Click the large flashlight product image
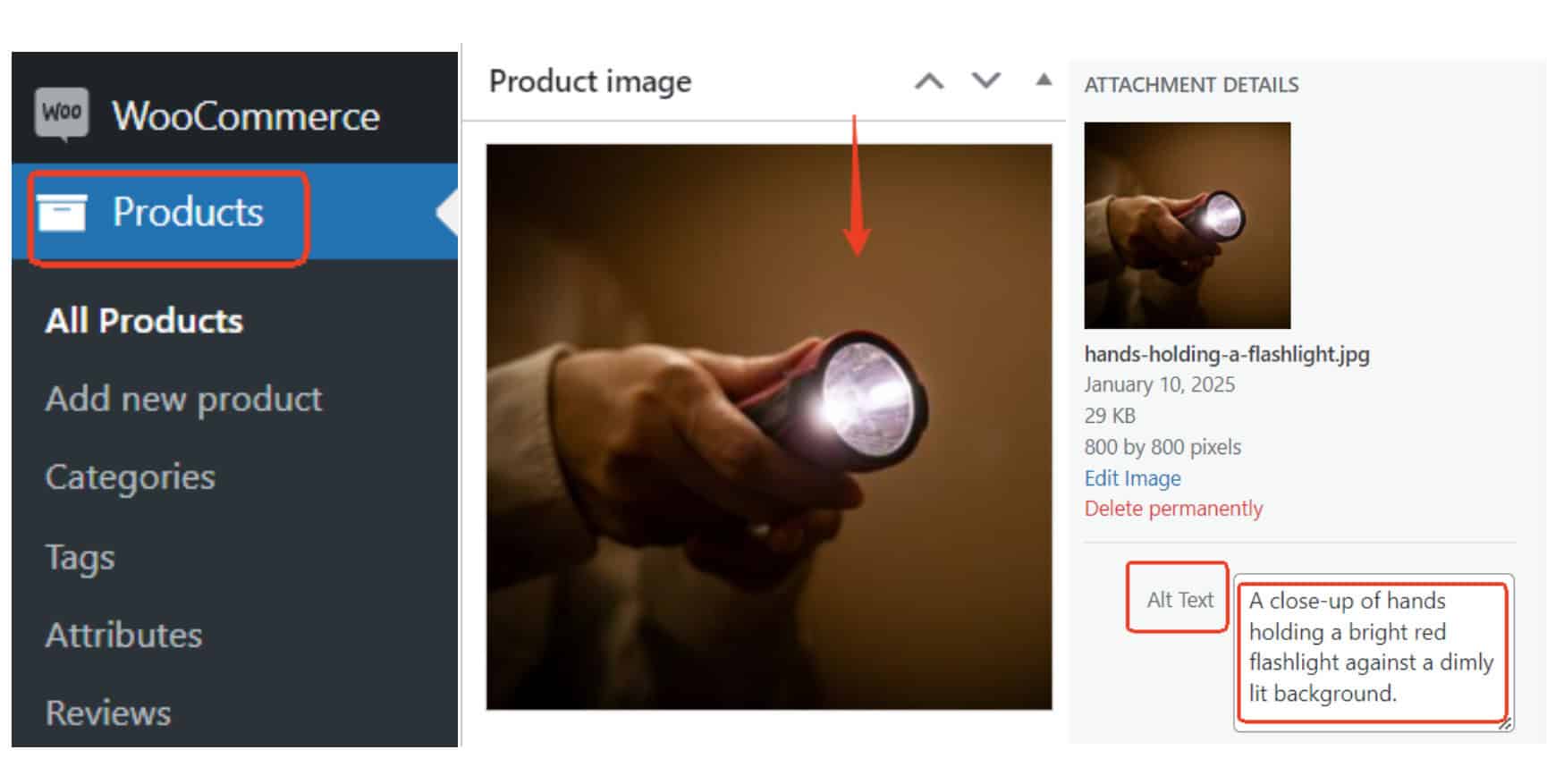 tap(768, 427)
